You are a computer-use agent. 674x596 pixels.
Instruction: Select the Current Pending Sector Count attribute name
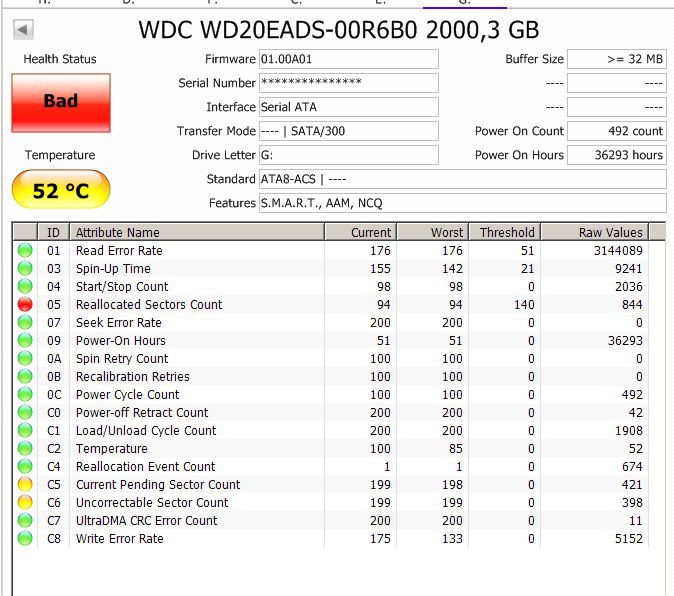click(x=158, y=485)
